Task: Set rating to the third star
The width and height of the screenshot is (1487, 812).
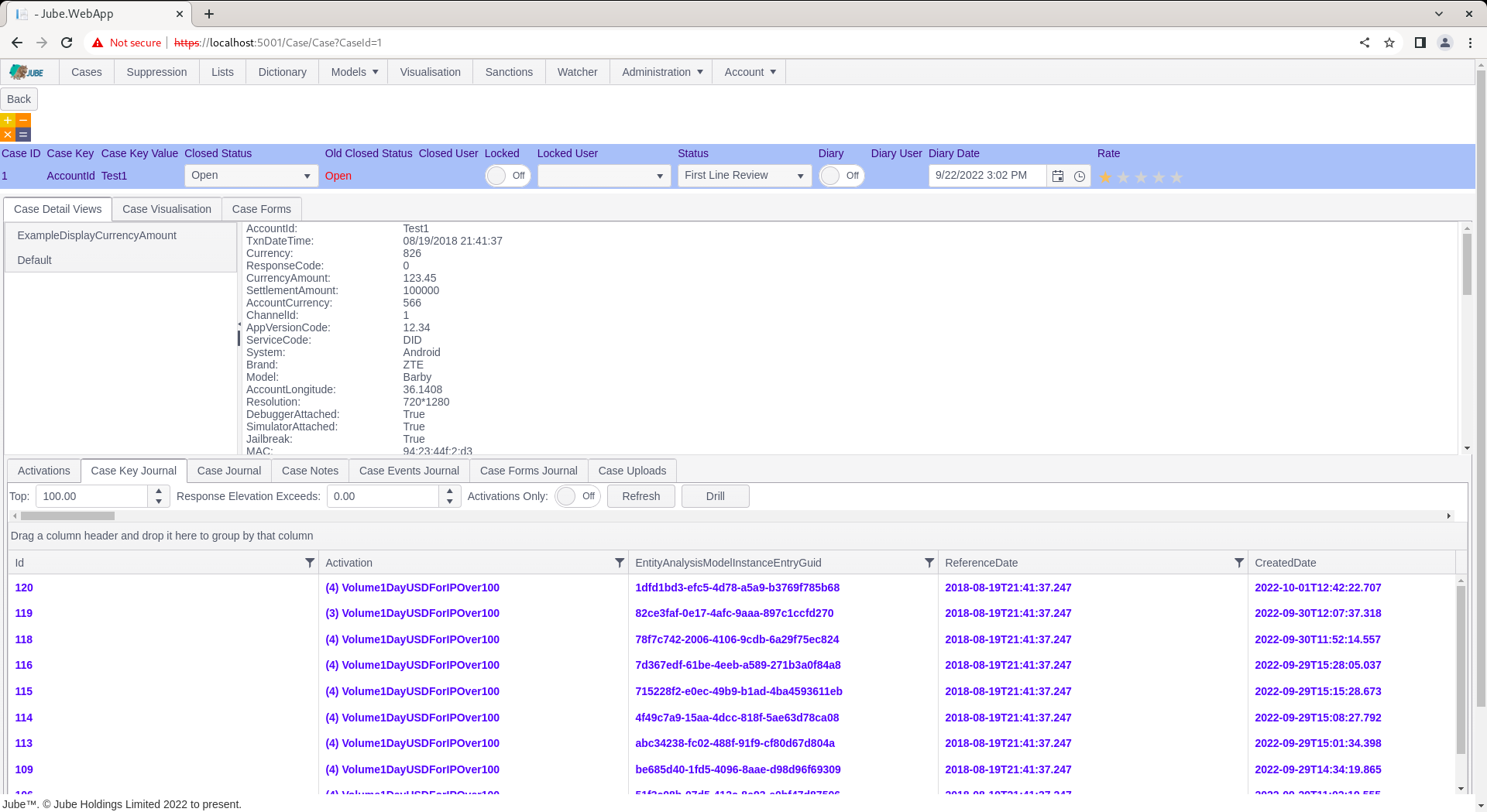Action: (x=1141, y=177)
